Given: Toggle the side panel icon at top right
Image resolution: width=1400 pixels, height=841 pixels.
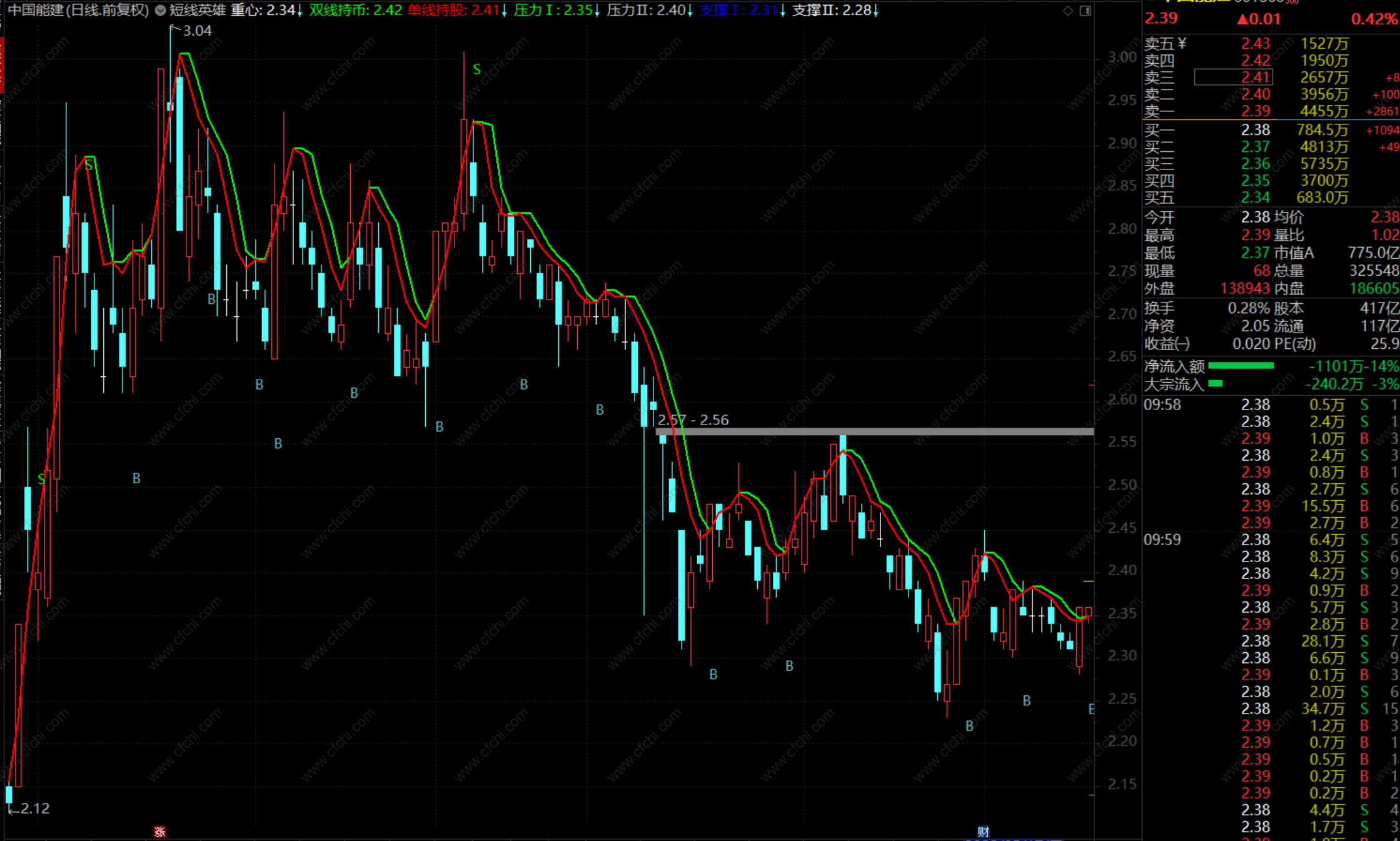Looking at the screenshot, I should (x=1085, y=11).
